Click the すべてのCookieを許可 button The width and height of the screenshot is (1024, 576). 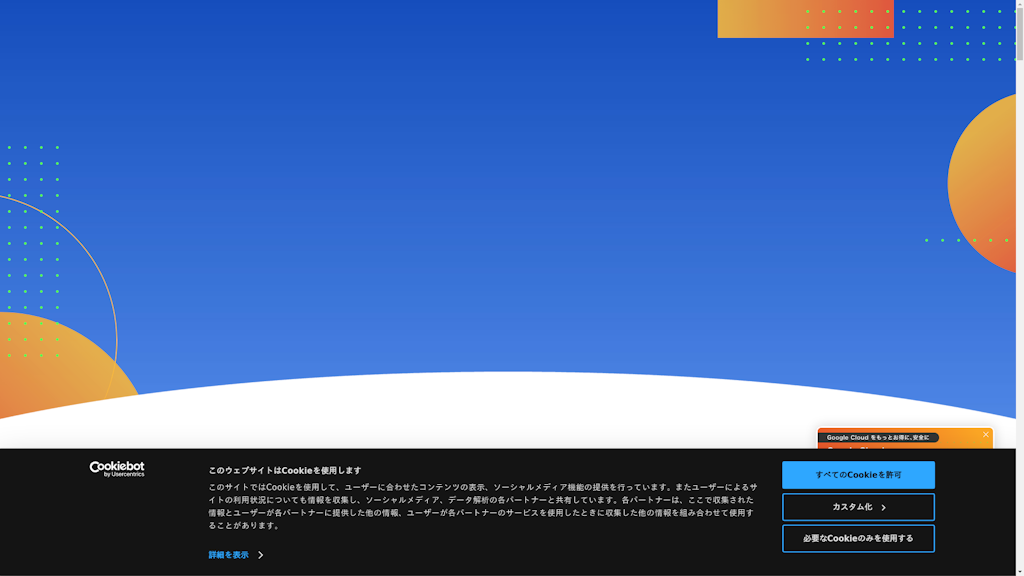[858, 475]
